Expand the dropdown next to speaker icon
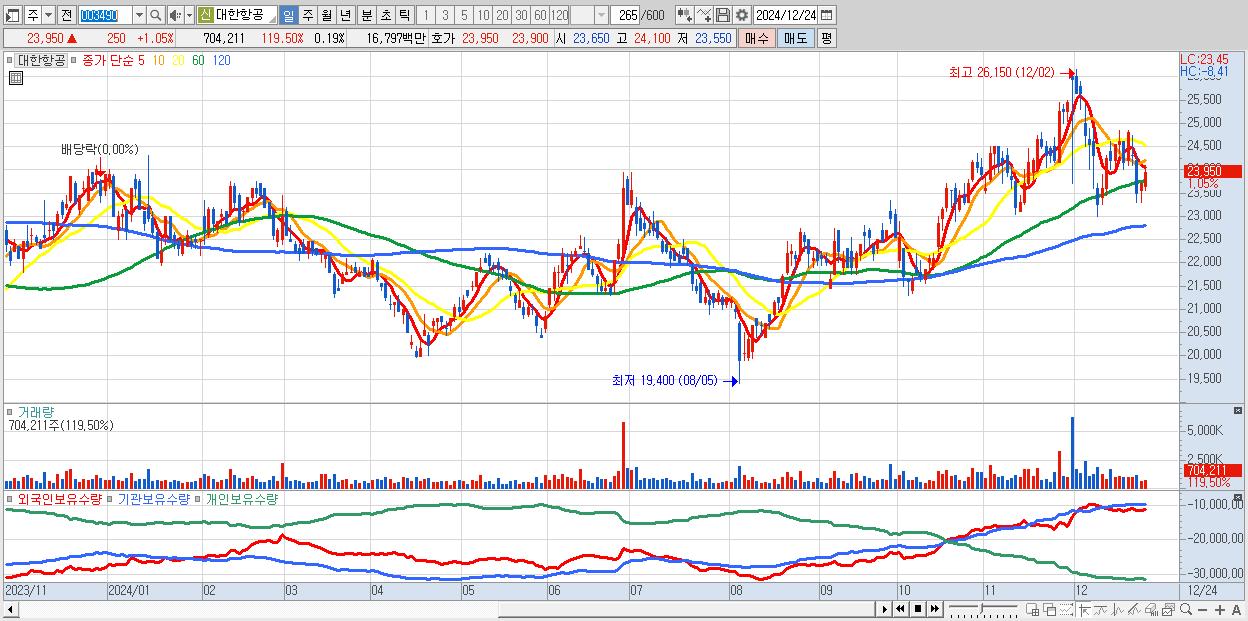This screenshot has width=1248, height=621. (189, 16)
